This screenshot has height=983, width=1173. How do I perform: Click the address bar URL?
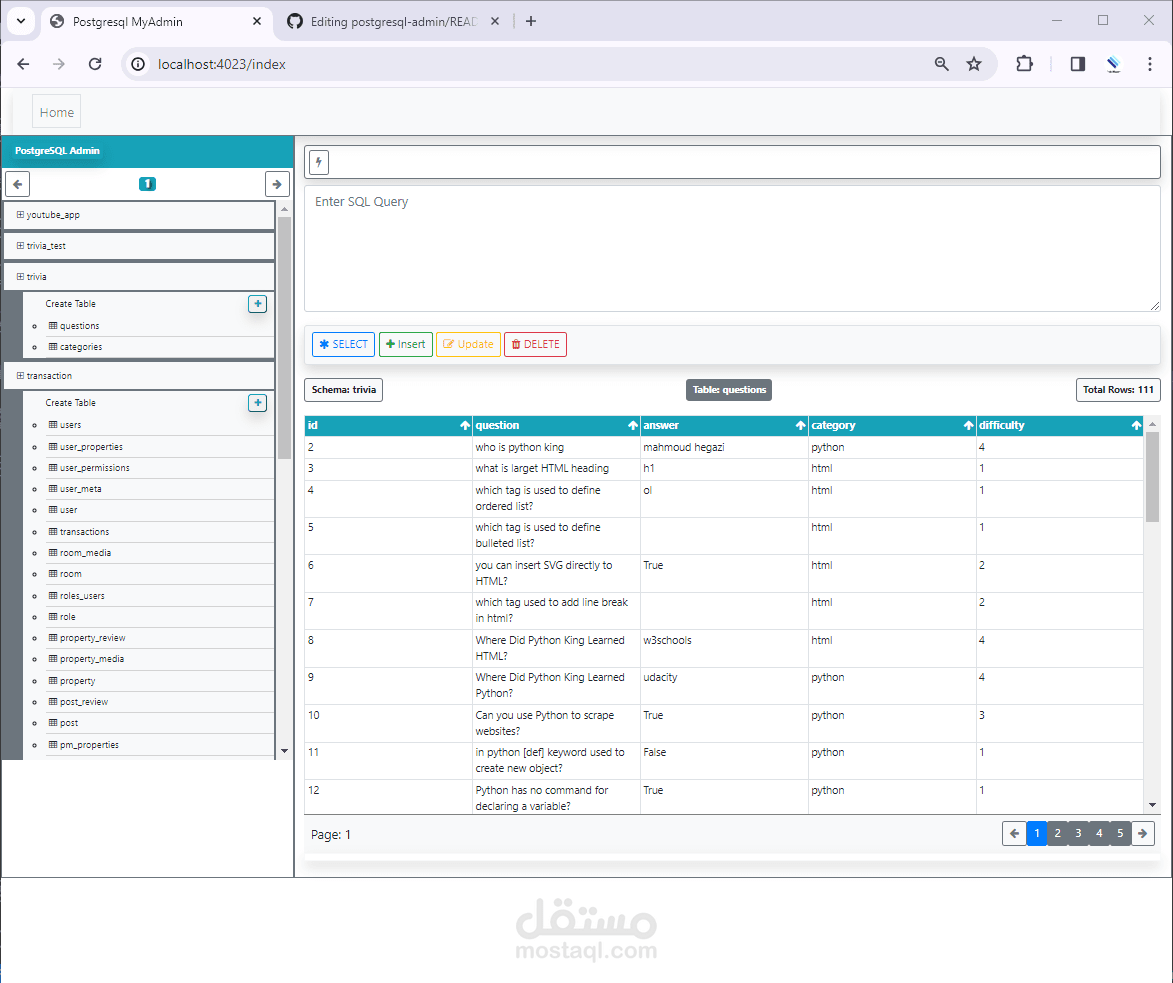coord(221,64)
